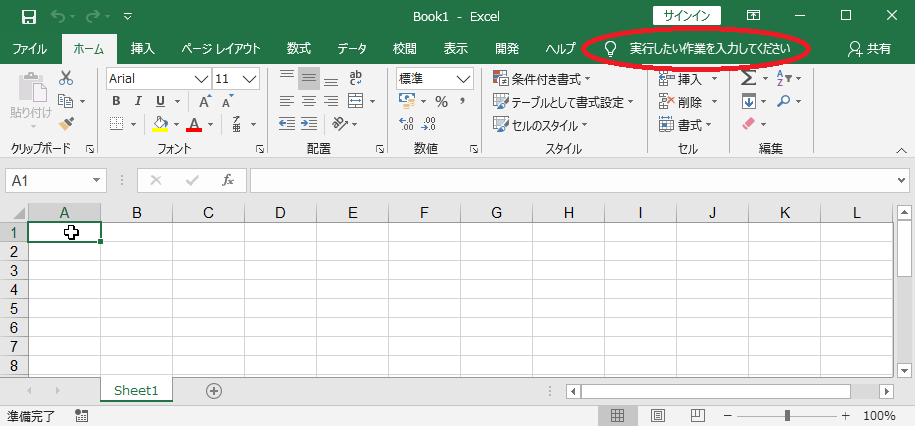This screenshot has width=915, height=426.
Task: Click the AutoSum sigma icon
Action: [747, 78]
